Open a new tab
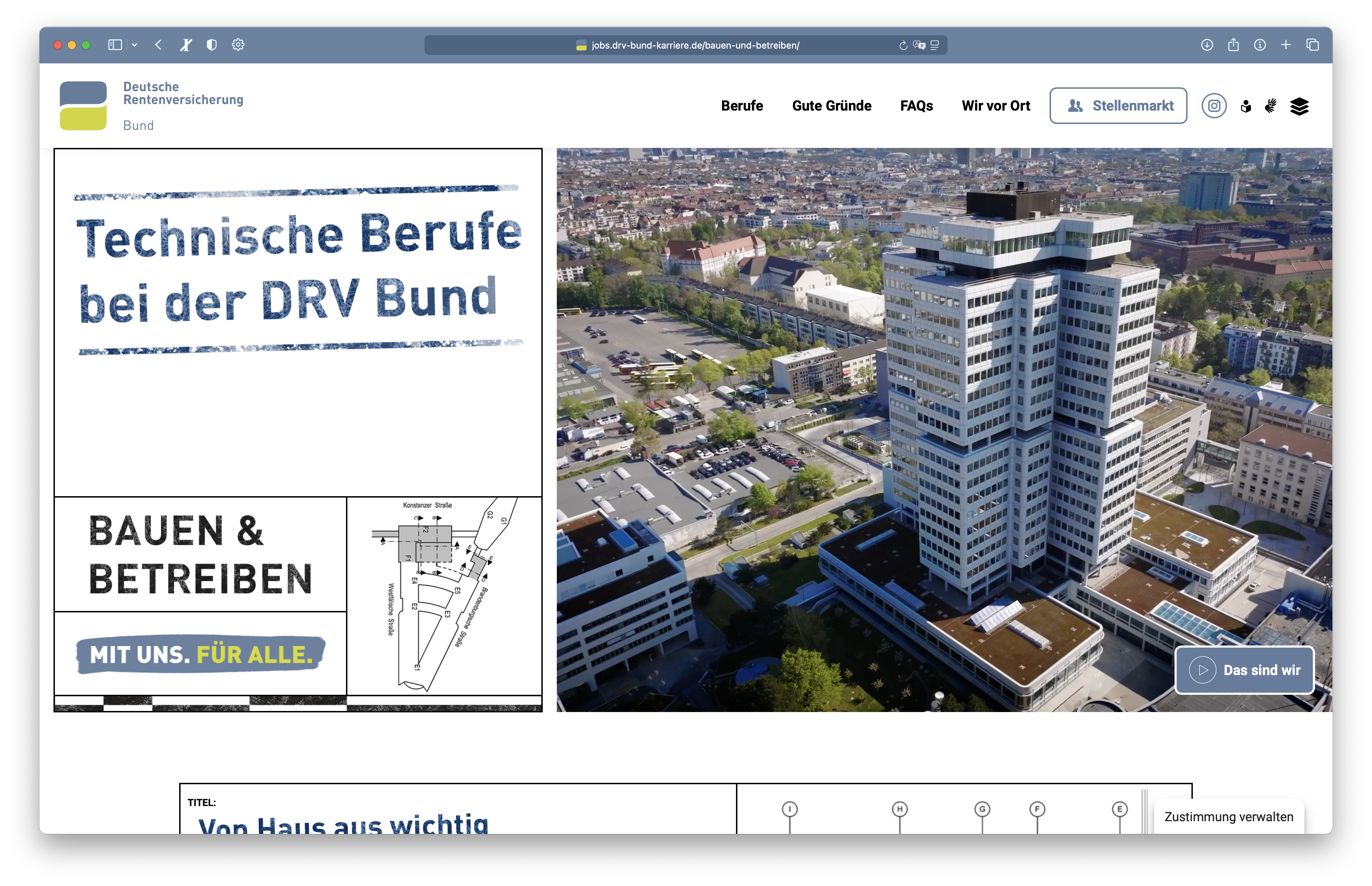Screen dimensions: 1372x886 1286,45
